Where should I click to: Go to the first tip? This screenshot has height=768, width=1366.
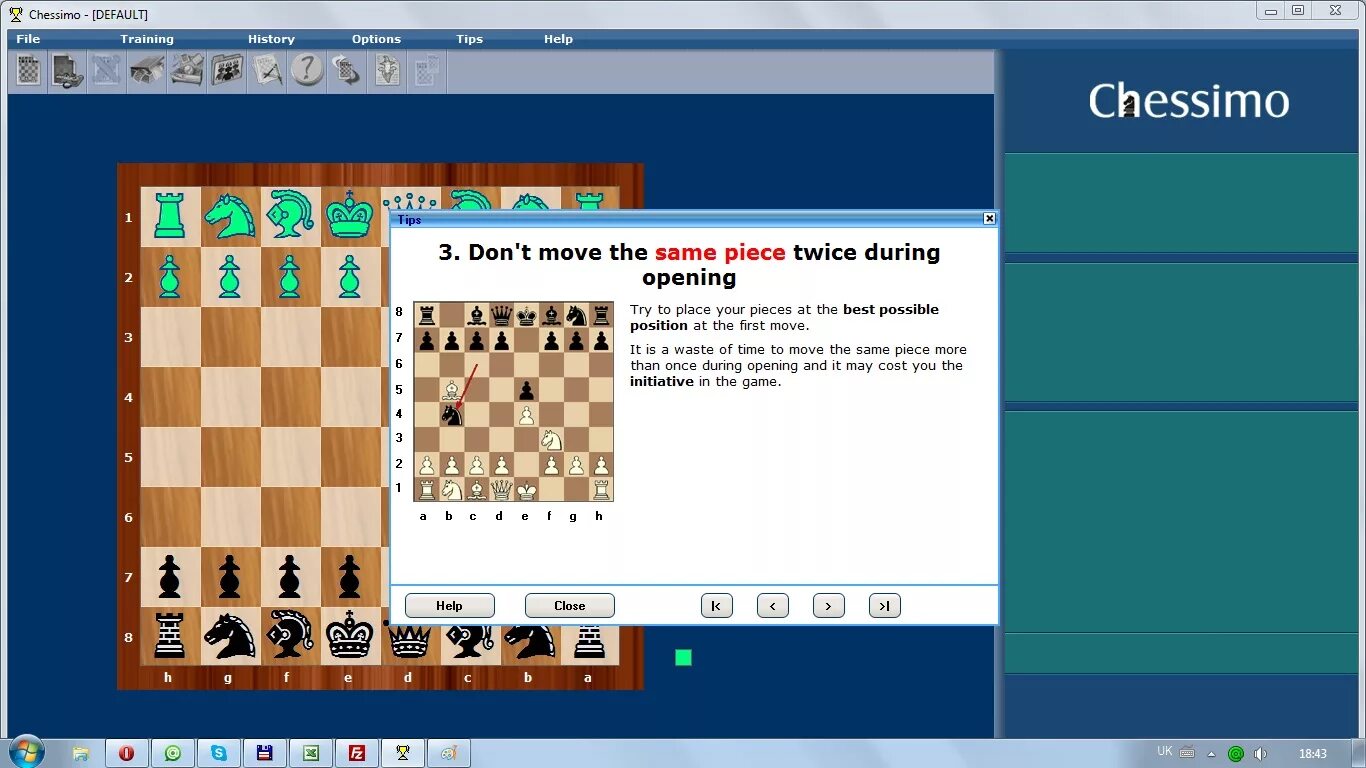[716, 605]
